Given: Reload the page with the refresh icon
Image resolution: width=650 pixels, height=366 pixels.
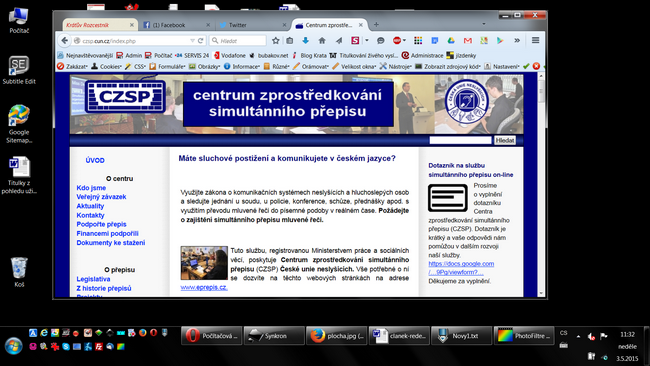Looking at the screenshot, I should [x=201, y=41].
